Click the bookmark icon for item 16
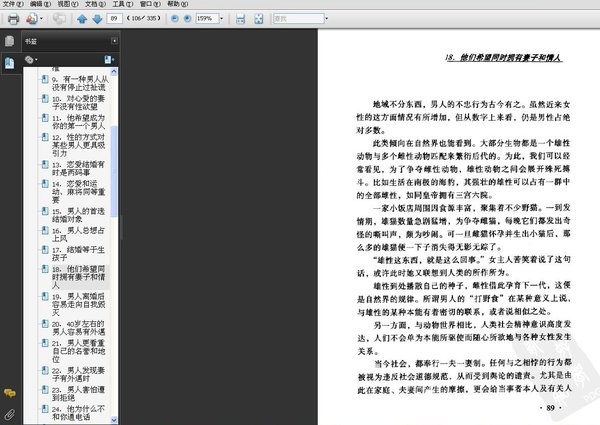 [x=45, y=230]
